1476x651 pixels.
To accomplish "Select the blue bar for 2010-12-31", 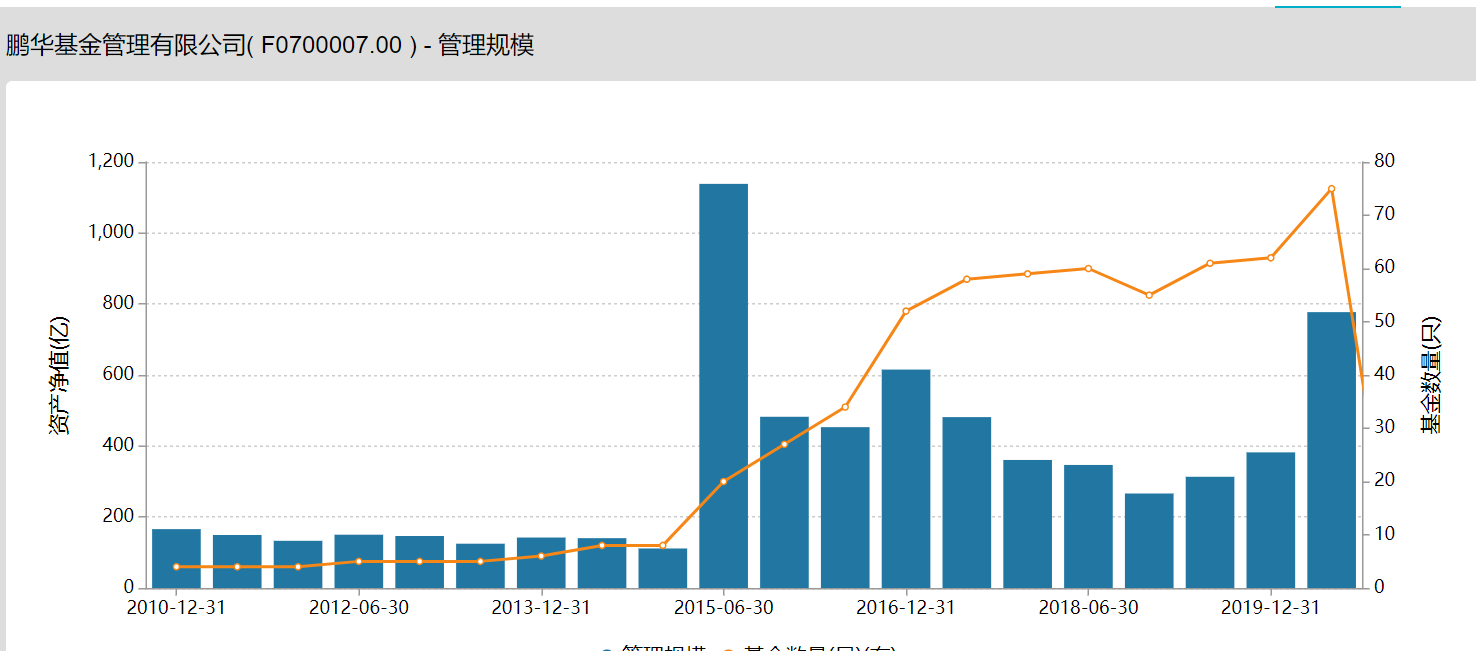I will click(176, 558).
